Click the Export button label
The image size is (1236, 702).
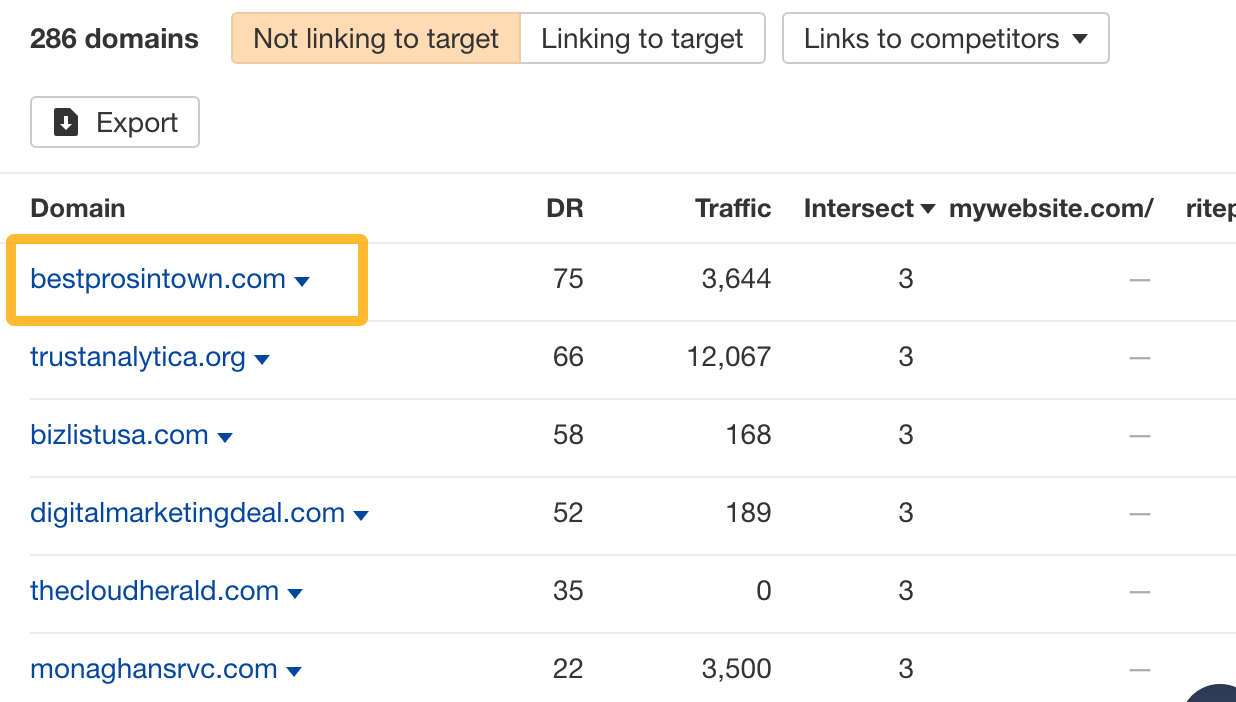pos(137,122)
